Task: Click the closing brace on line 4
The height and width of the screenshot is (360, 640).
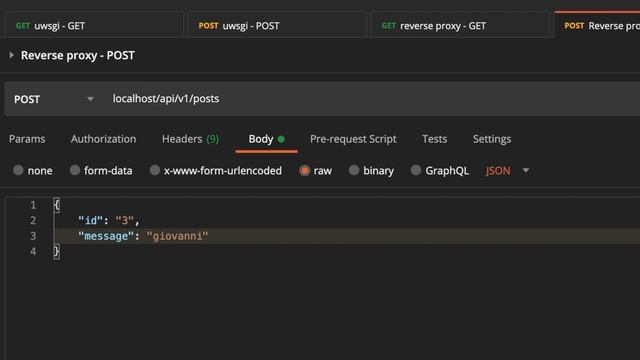Action: [57, 252]
